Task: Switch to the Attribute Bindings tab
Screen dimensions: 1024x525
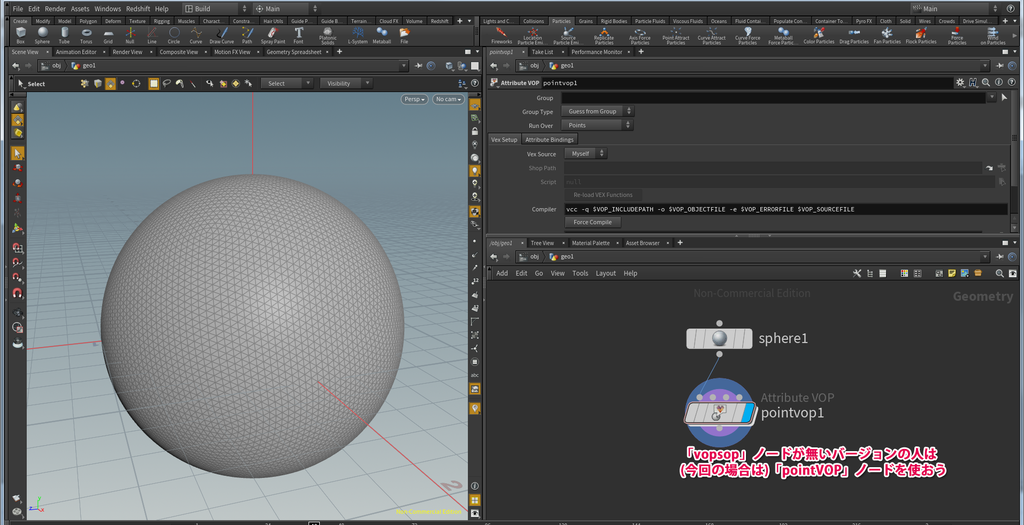Action: coord(549,140)
